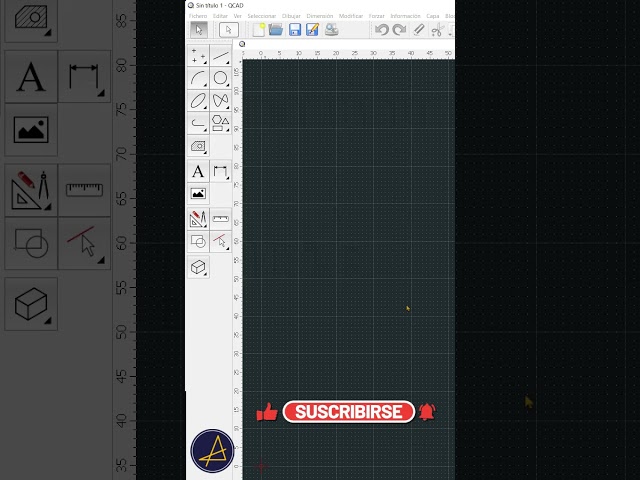Click the red thumbs-up like icon
Image resolution: width=640 pixels, height=480 pixels.
click(x=267, y=412)
